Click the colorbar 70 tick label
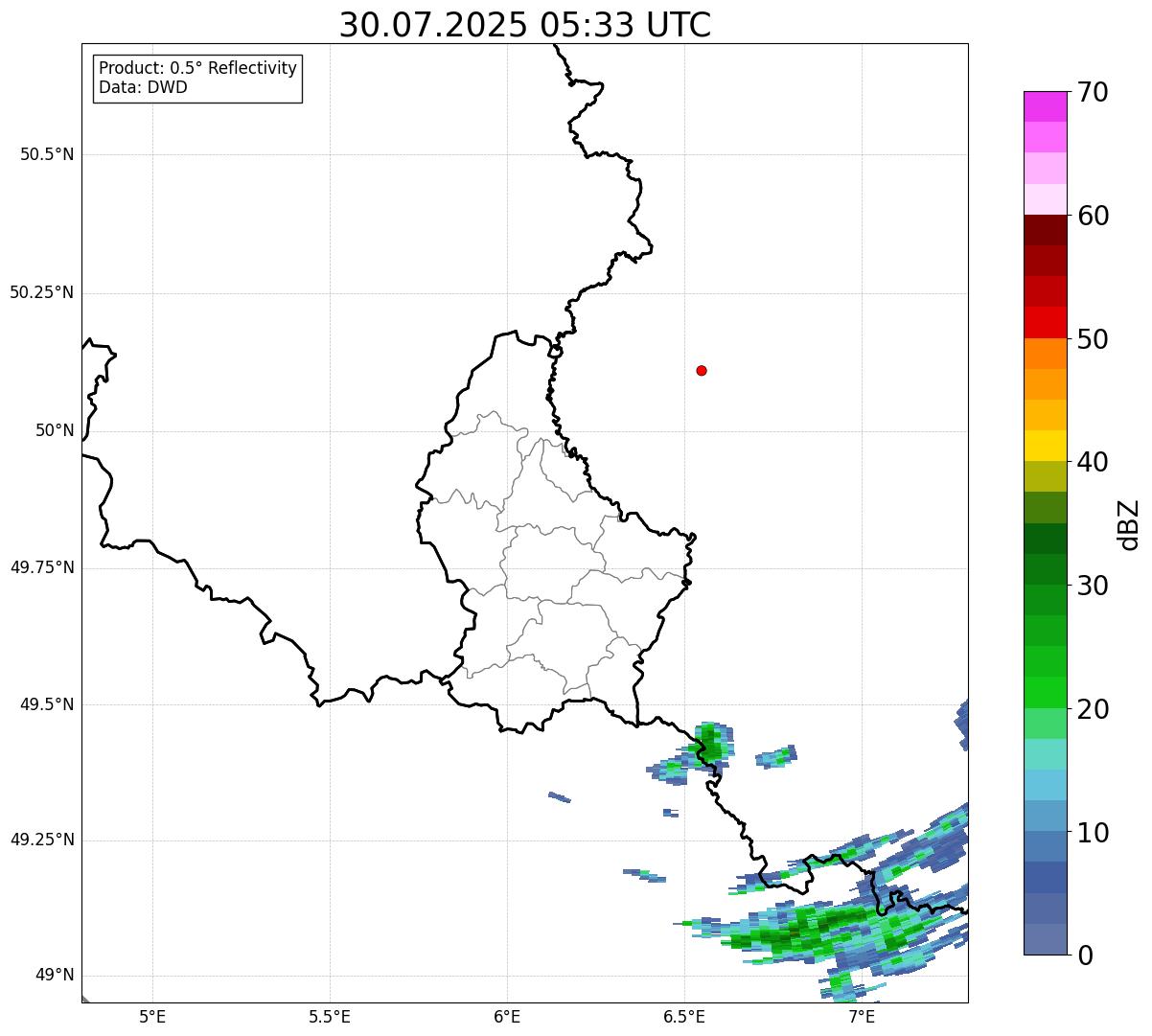Viewport: 1152px width, 1036px height. (1093, 92)
